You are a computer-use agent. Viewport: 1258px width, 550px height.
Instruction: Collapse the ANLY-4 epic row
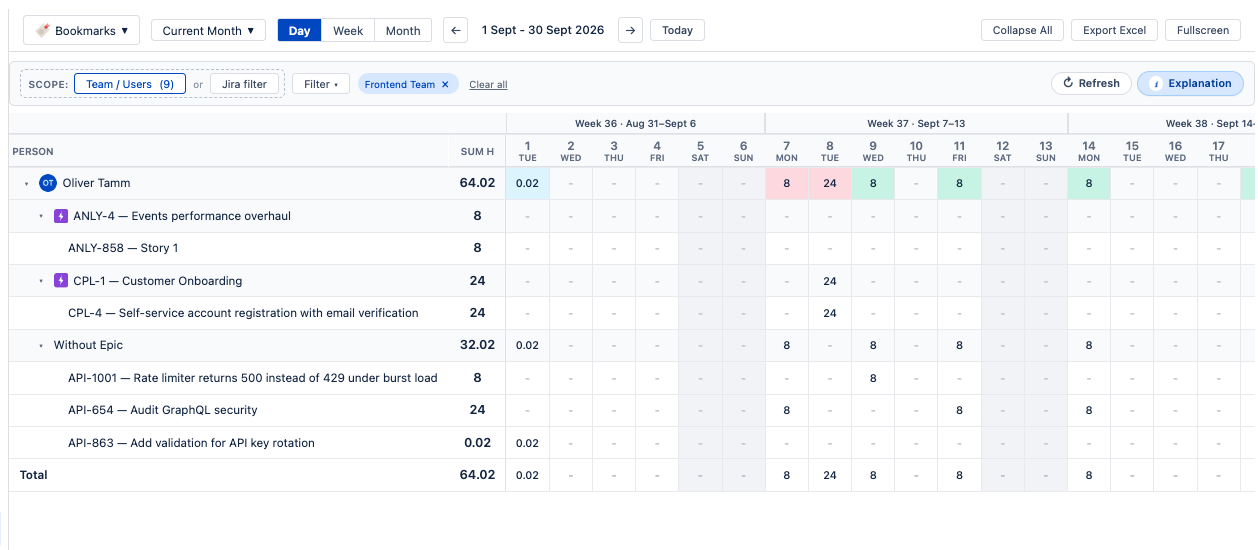(41, 216)
